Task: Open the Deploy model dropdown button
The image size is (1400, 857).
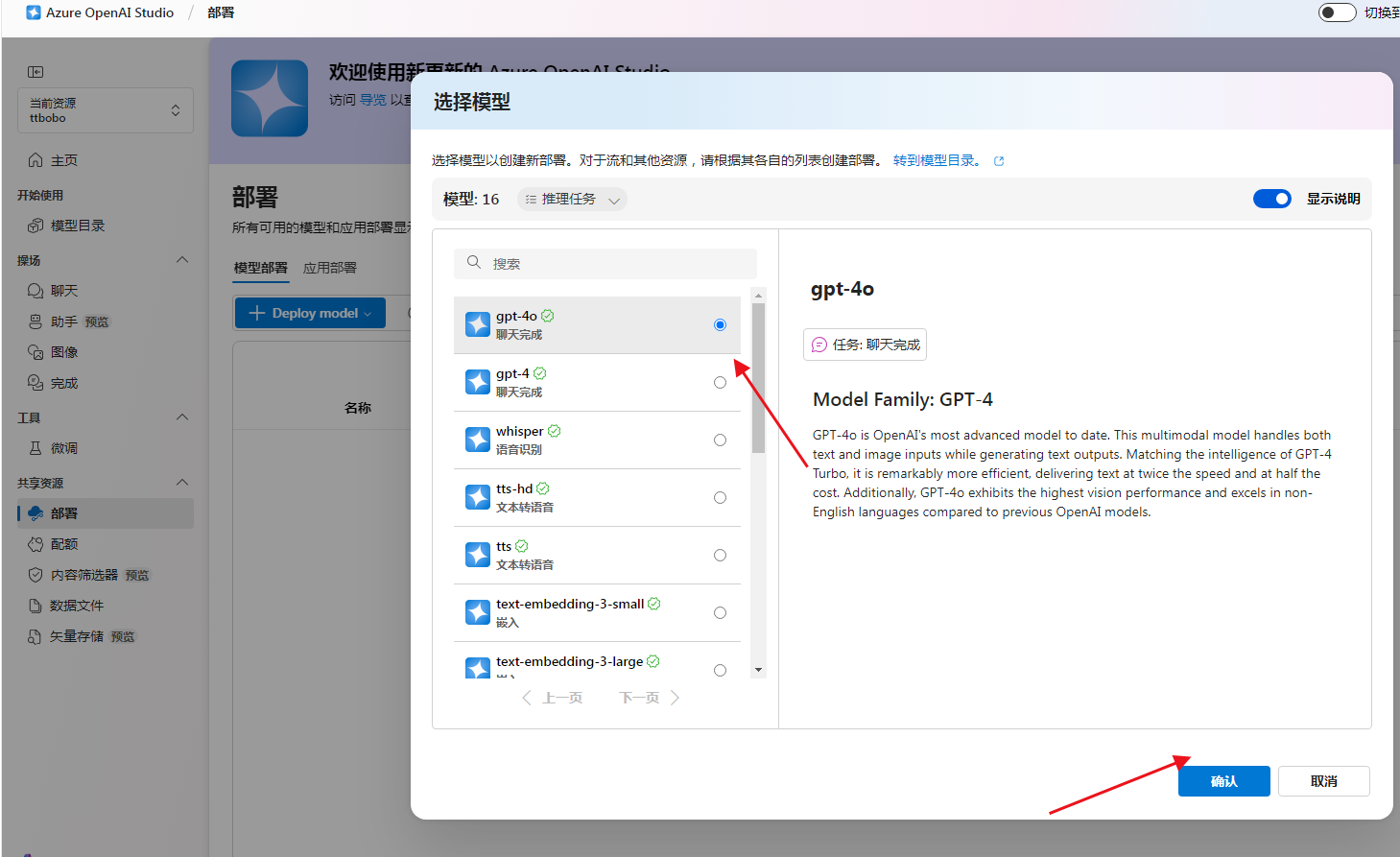Action: tap(310, 313)
